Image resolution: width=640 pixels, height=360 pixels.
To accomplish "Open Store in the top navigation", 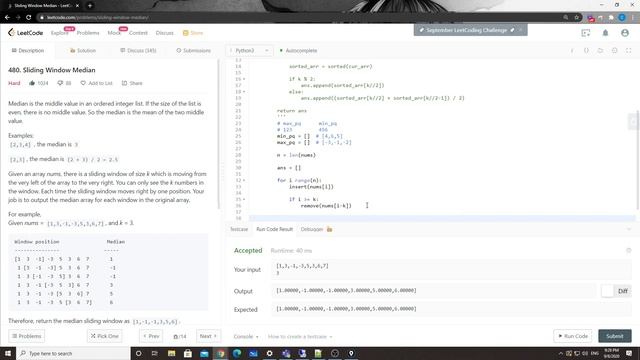I will tap(193, 33).
